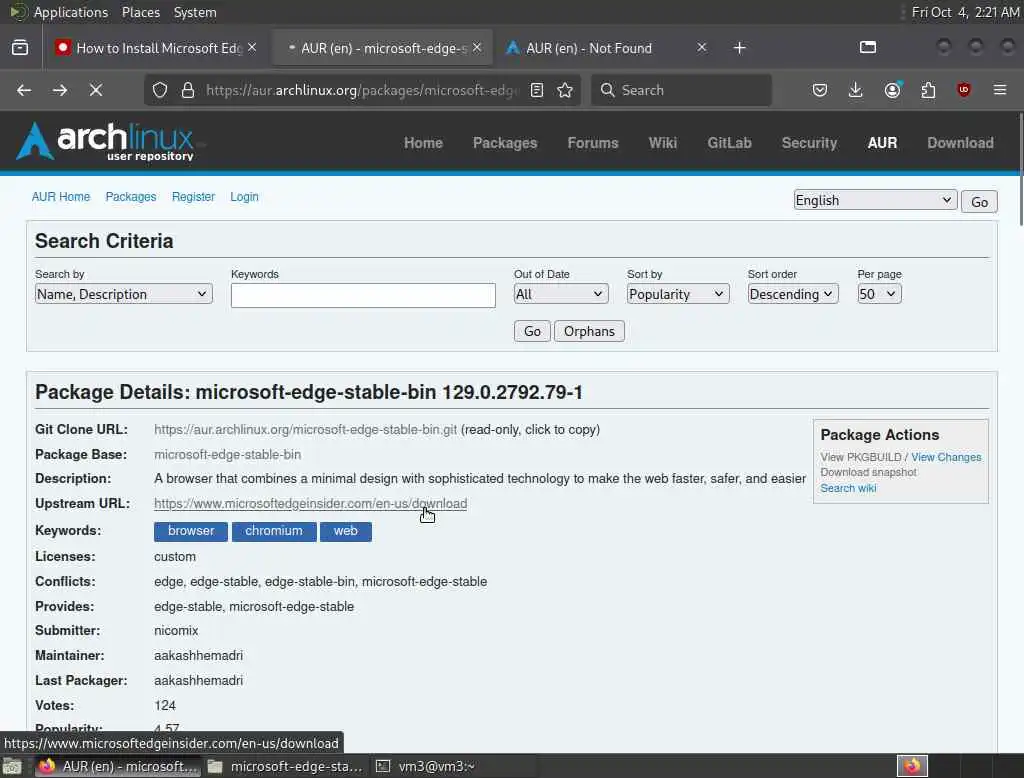Expand the Sort by Popularity dropdown
This screenshot has width=1024, height=778.
tap(677, 294)
